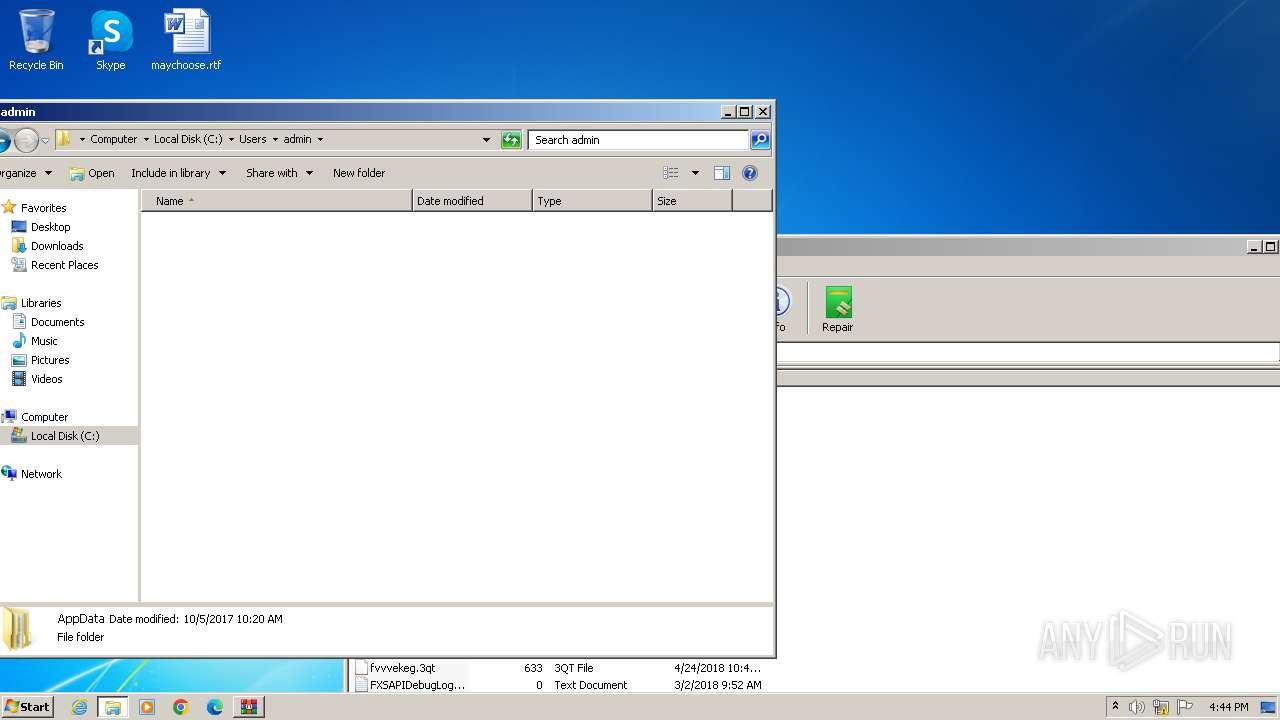Click the AppData folder icon in details pane

(18, 629)
